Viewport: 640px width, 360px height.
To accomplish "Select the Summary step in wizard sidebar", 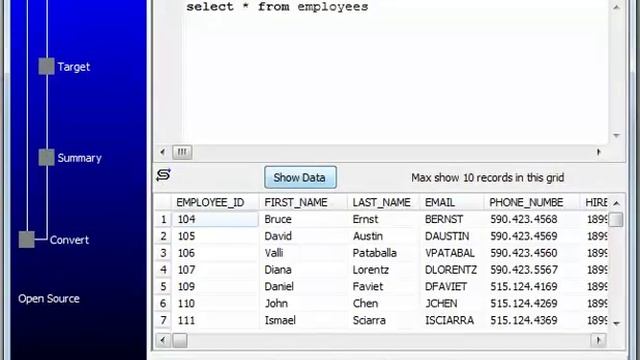I will coord(79,158).
